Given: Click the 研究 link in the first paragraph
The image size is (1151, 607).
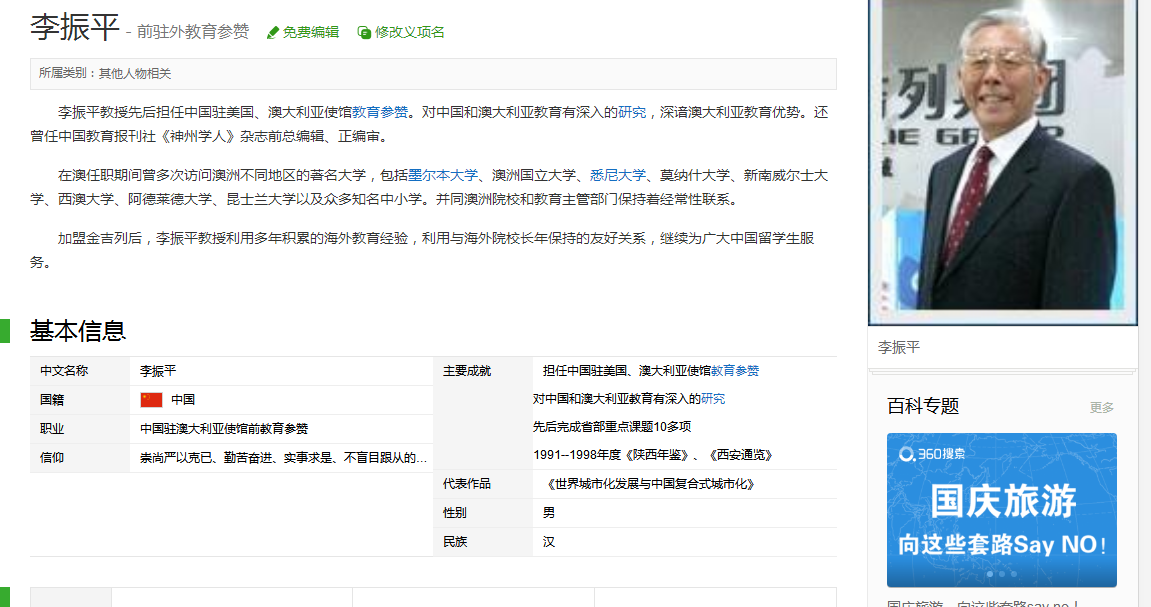Looking at the screenshot, I should tap(632, 112).
